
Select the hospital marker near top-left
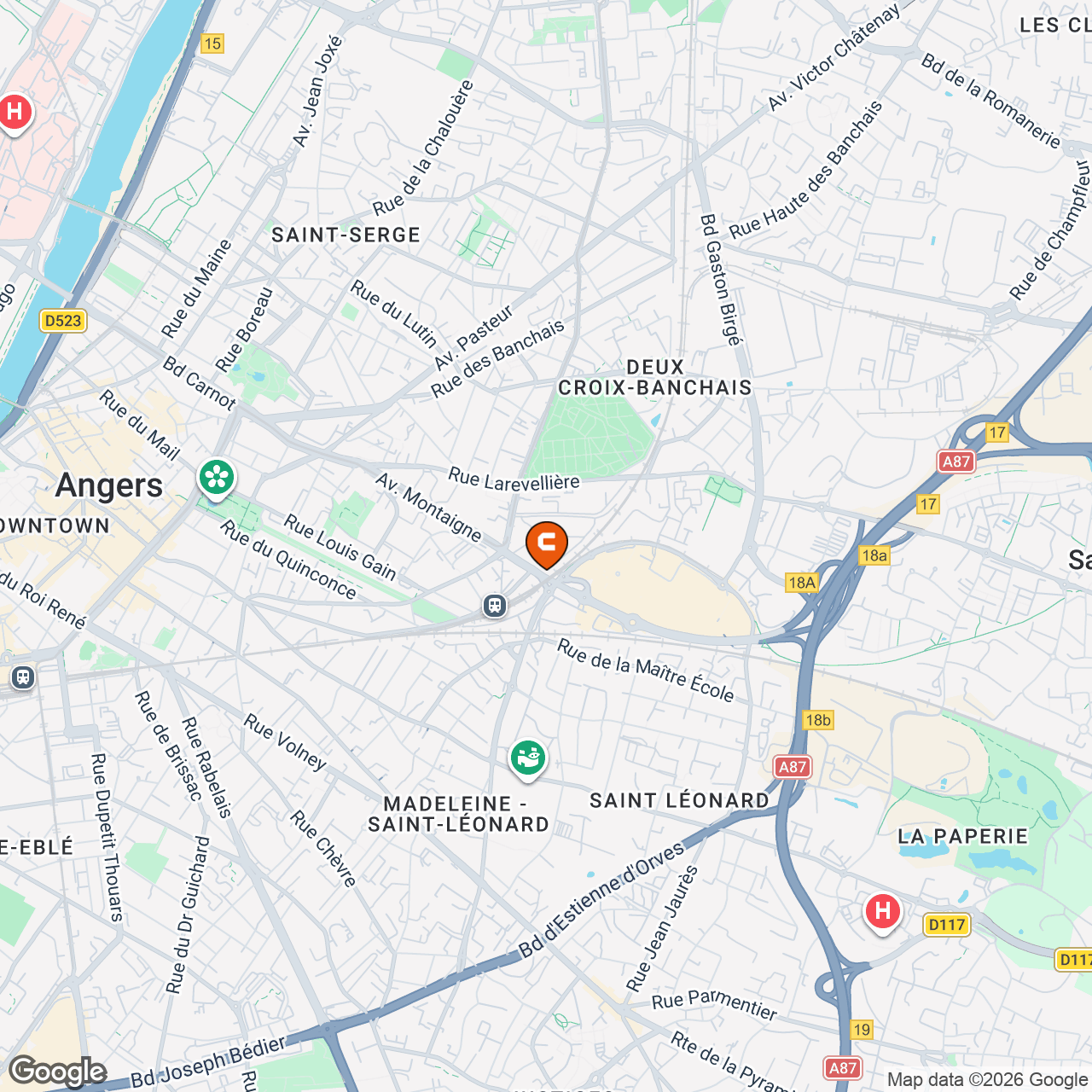pyautogui.click(x=15, y=113)
